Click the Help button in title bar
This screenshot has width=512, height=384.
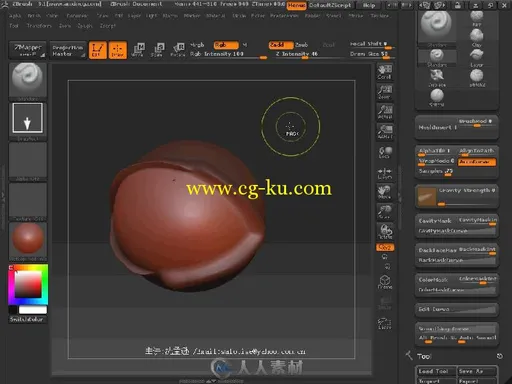pos(369,5)
